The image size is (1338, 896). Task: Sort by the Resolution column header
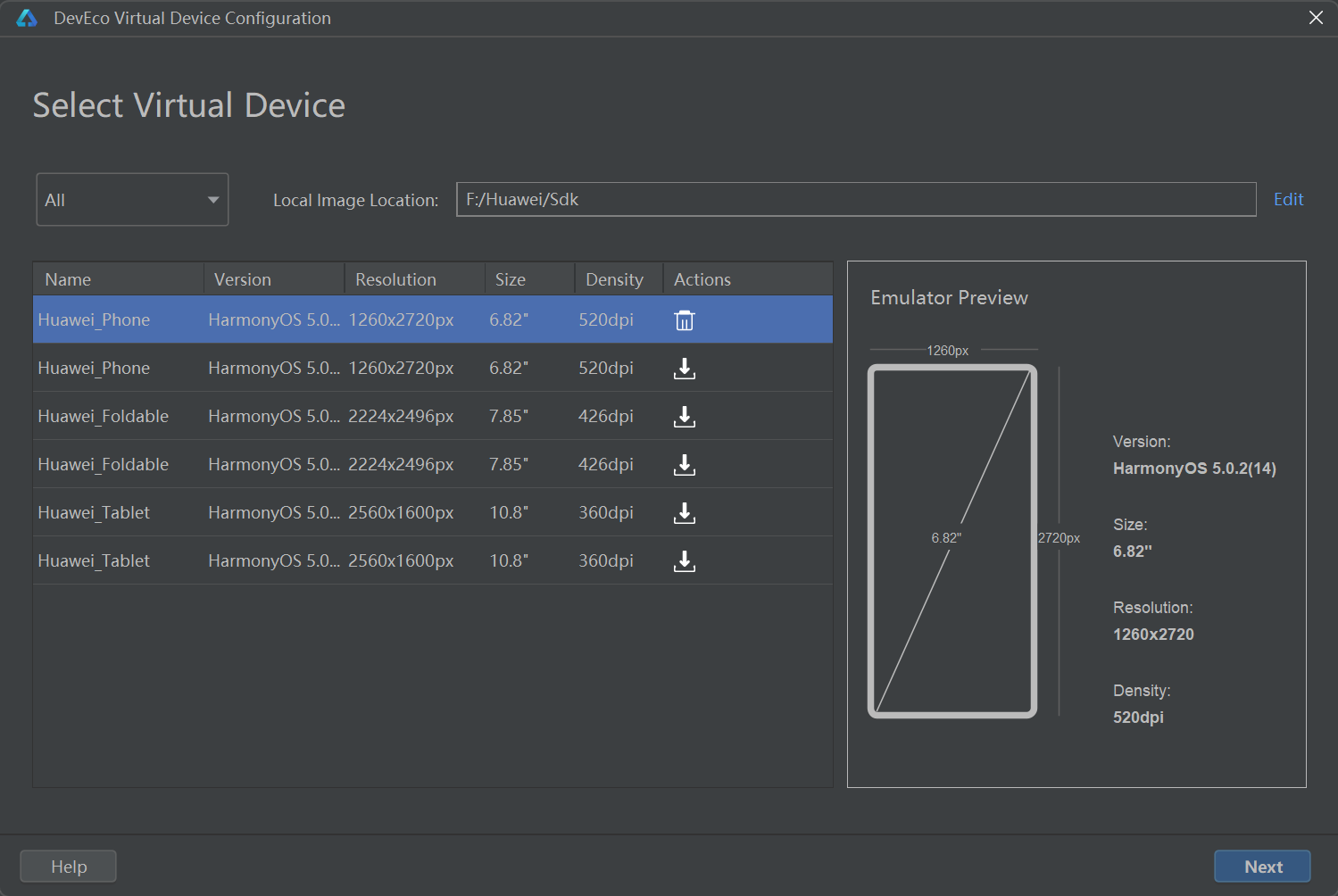coord(415,279)
